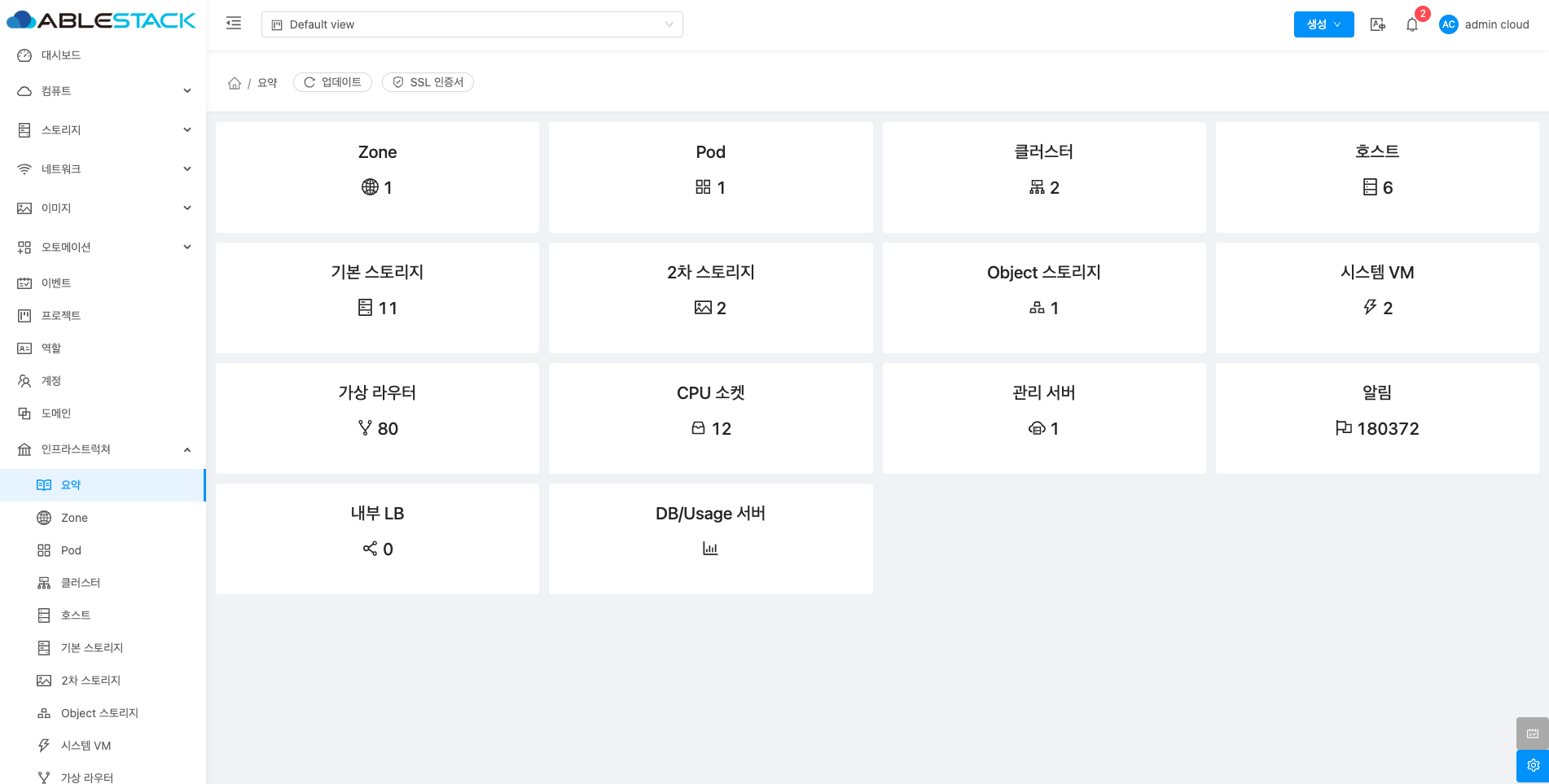Click the 알림 count 180372 card
Image resolution: width=1549 pixels, height=784 pixels.
pos(1376,418)
